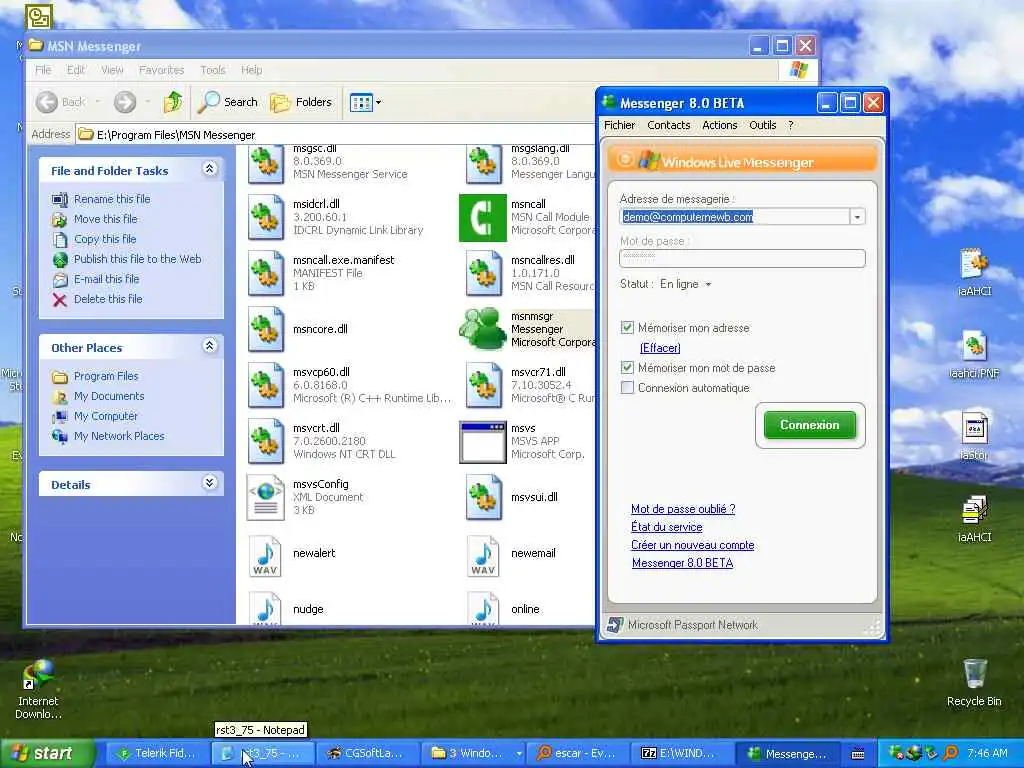This screenshot has width=1024, height=768.
Task: Select the Internet Download desktop shortcut
Action: [x=38, y=676]
